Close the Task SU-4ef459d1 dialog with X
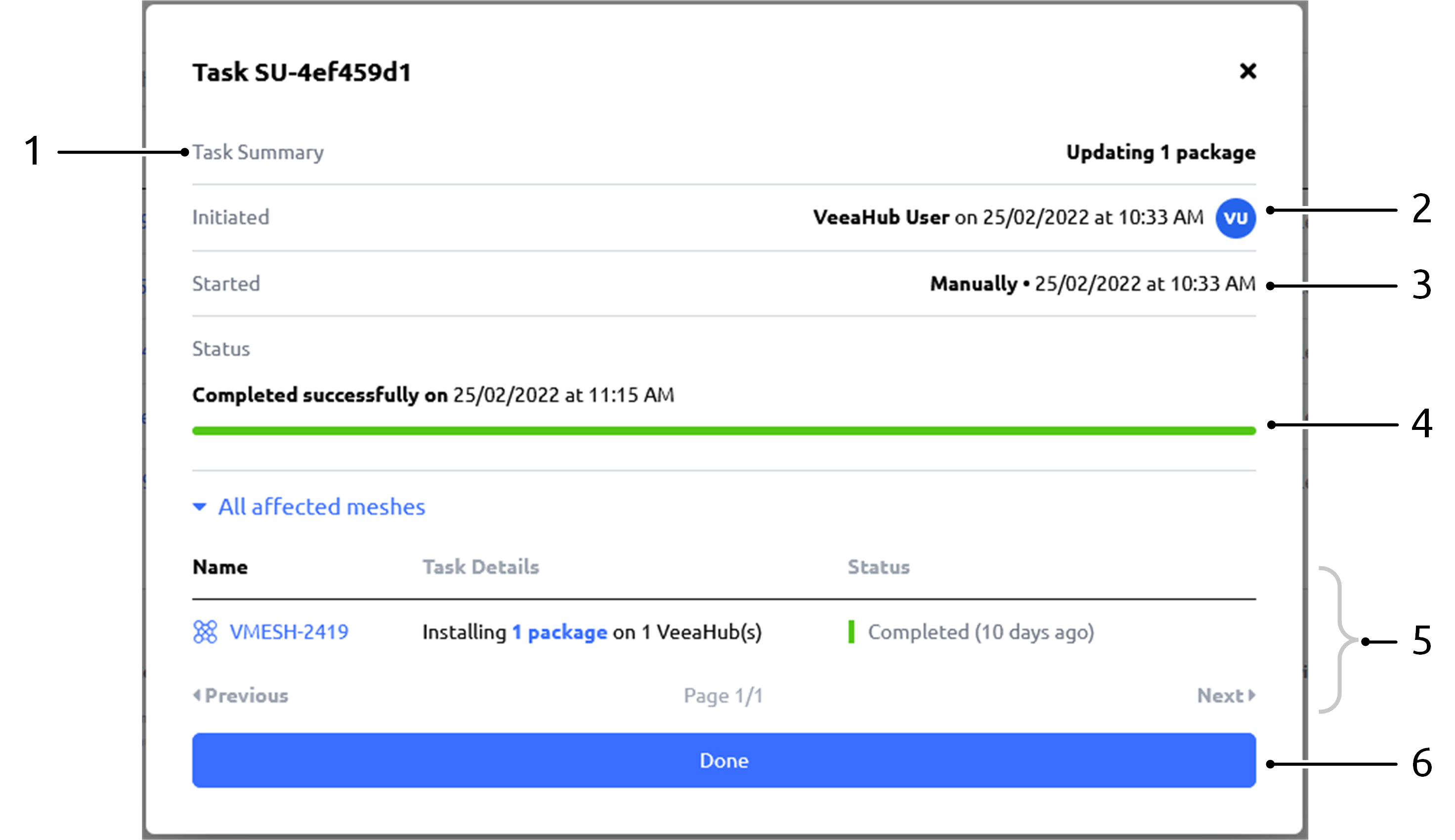Image resolution: width=1455 pixels, height=840 pixels. pos(1247,72)
